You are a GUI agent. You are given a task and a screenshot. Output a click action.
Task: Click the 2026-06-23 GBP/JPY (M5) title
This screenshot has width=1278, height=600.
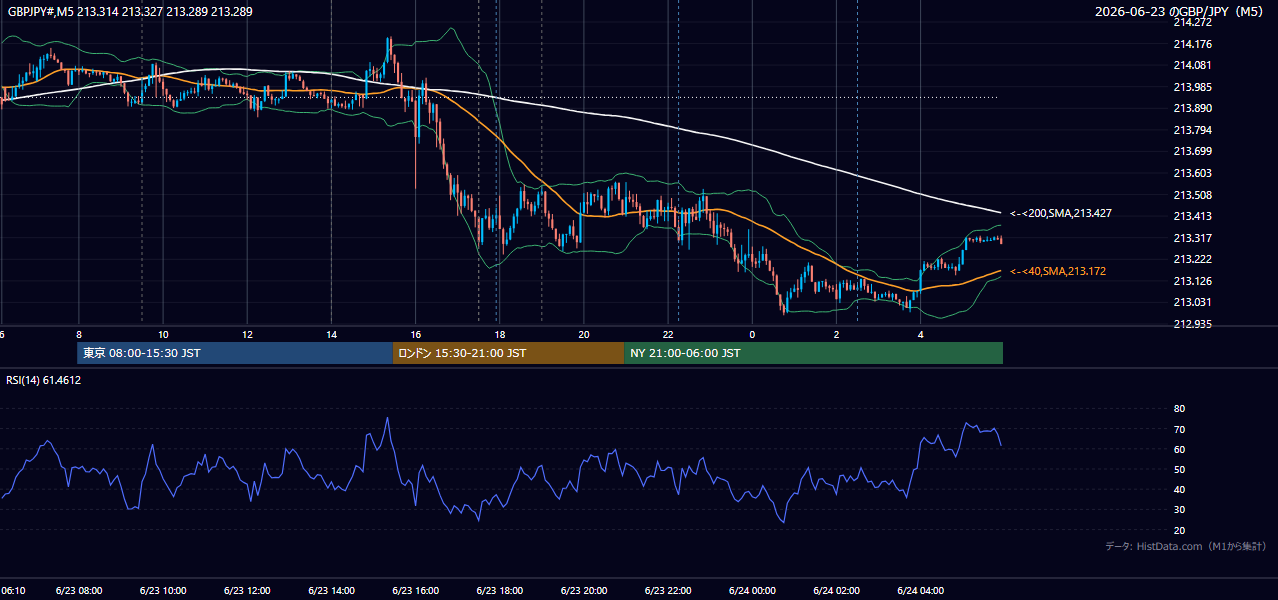tap(1181, 12)
